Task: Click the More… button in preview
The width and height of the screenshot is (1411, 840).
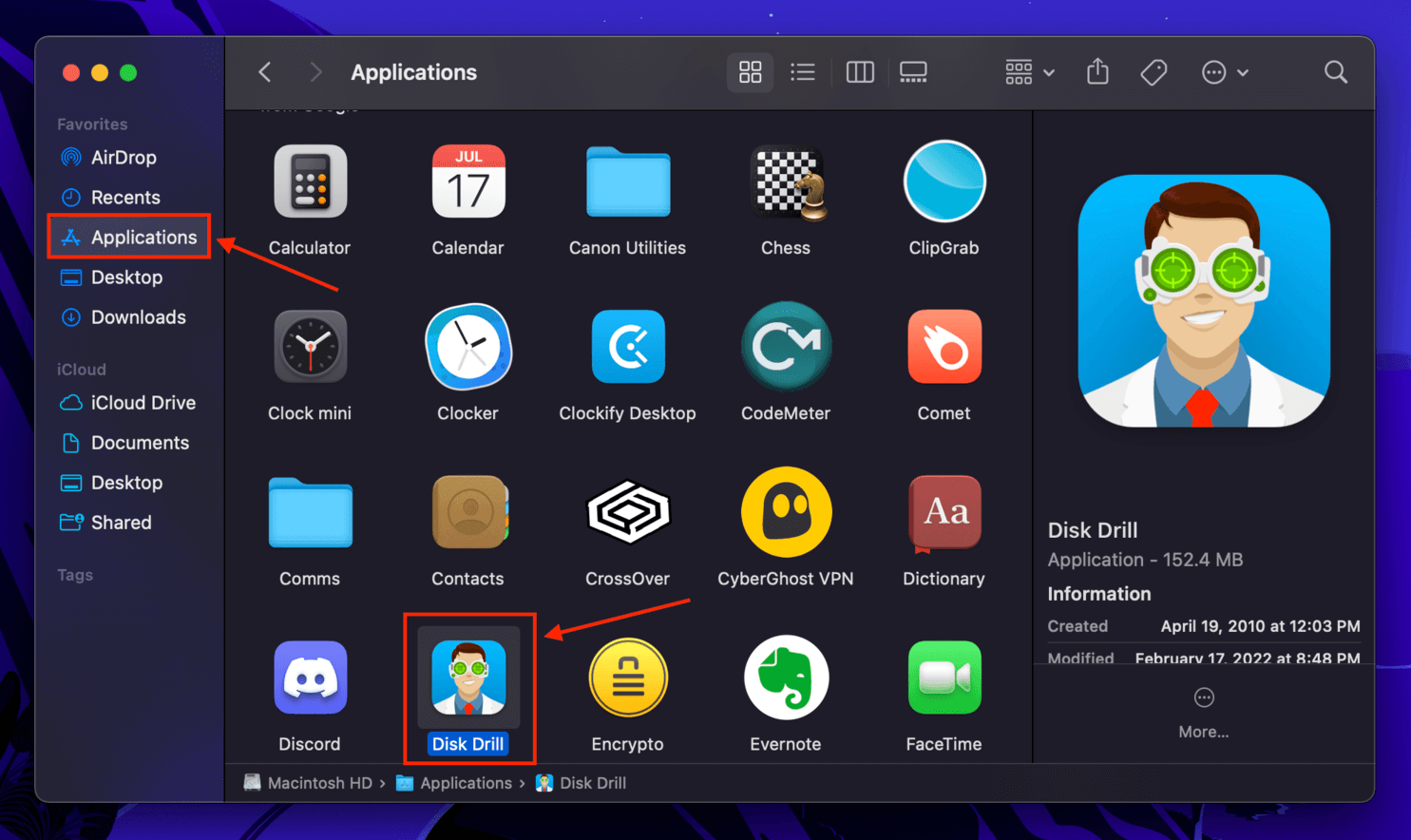Action: click(x=1203, y=712)
